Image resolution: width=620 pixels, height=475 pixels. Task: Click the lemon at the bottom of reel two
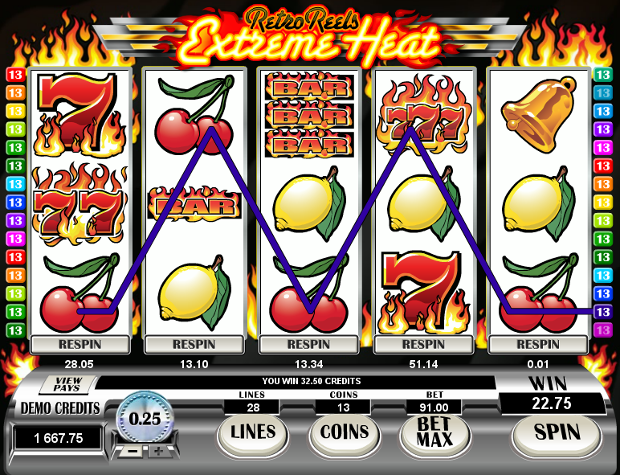click(x=195, y=293)
